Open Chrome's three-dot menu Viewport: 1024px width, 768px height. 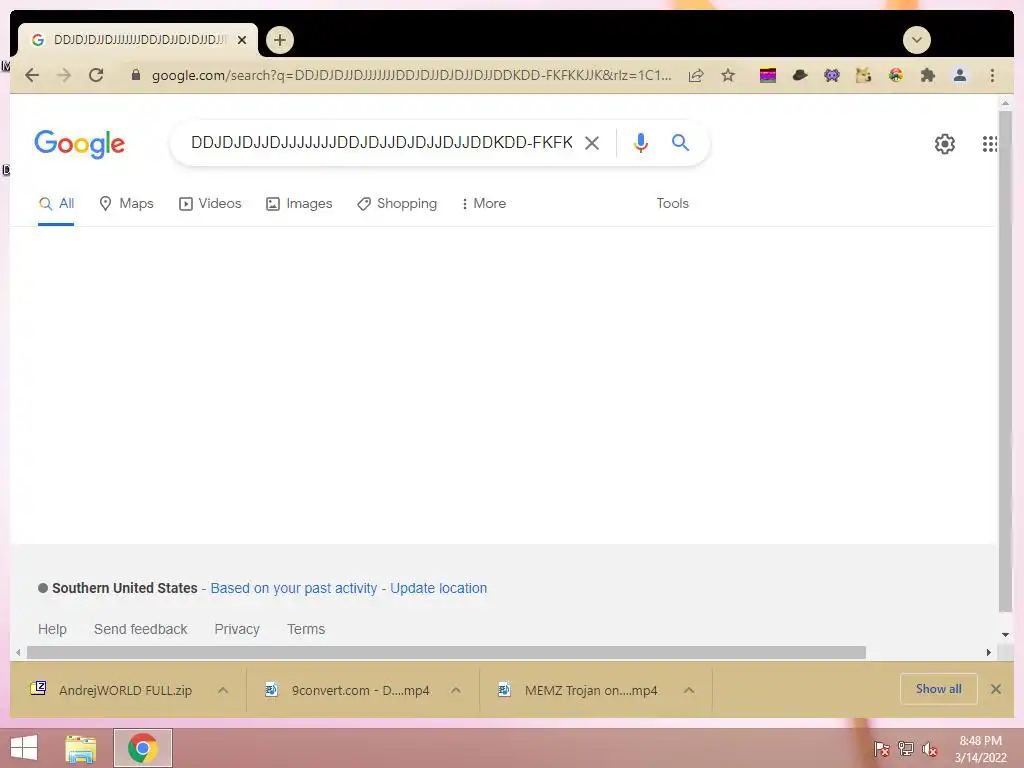[x=992, y=76]
